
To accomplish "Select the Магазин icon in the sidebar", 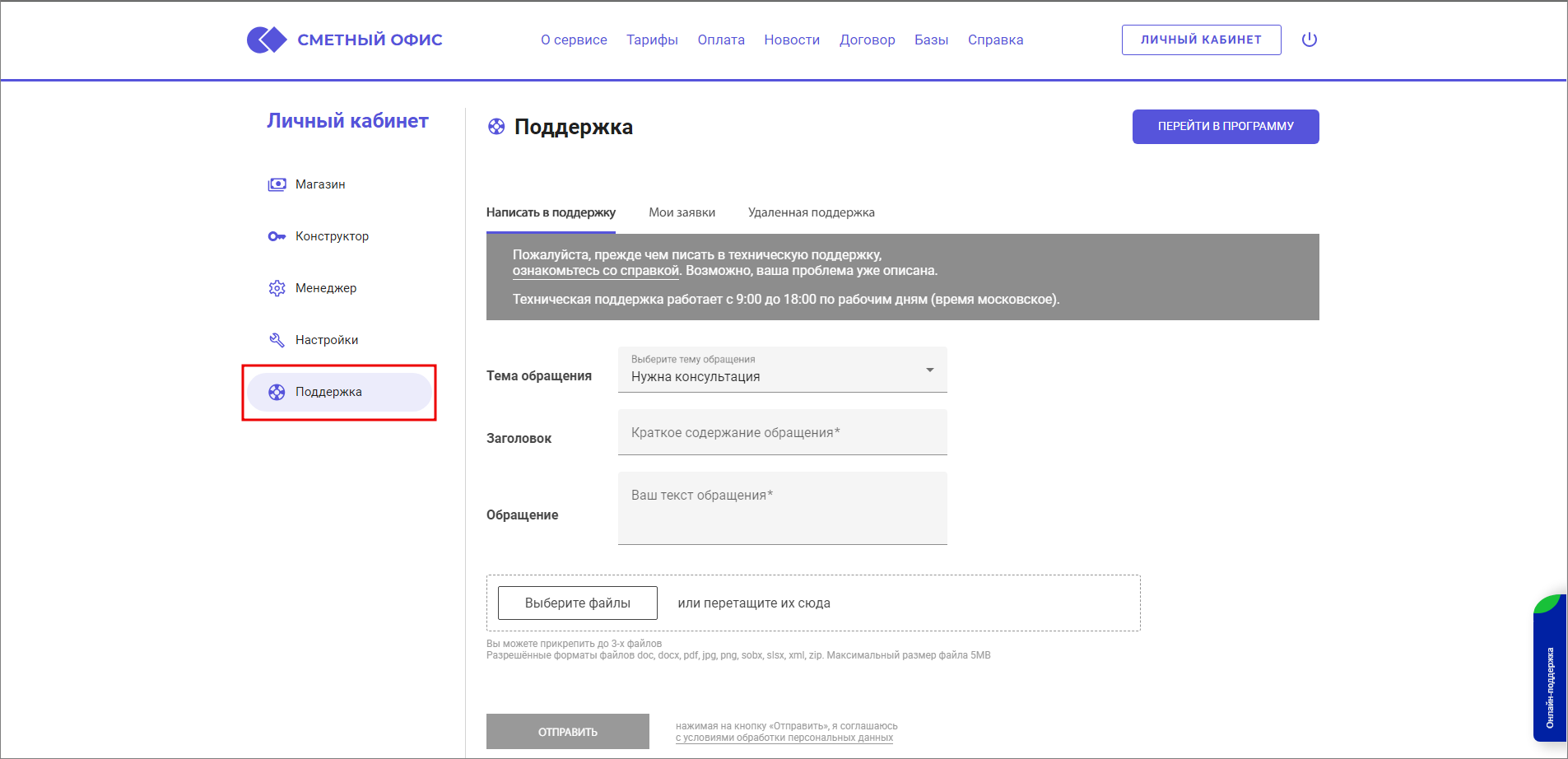I will point(277,184).
